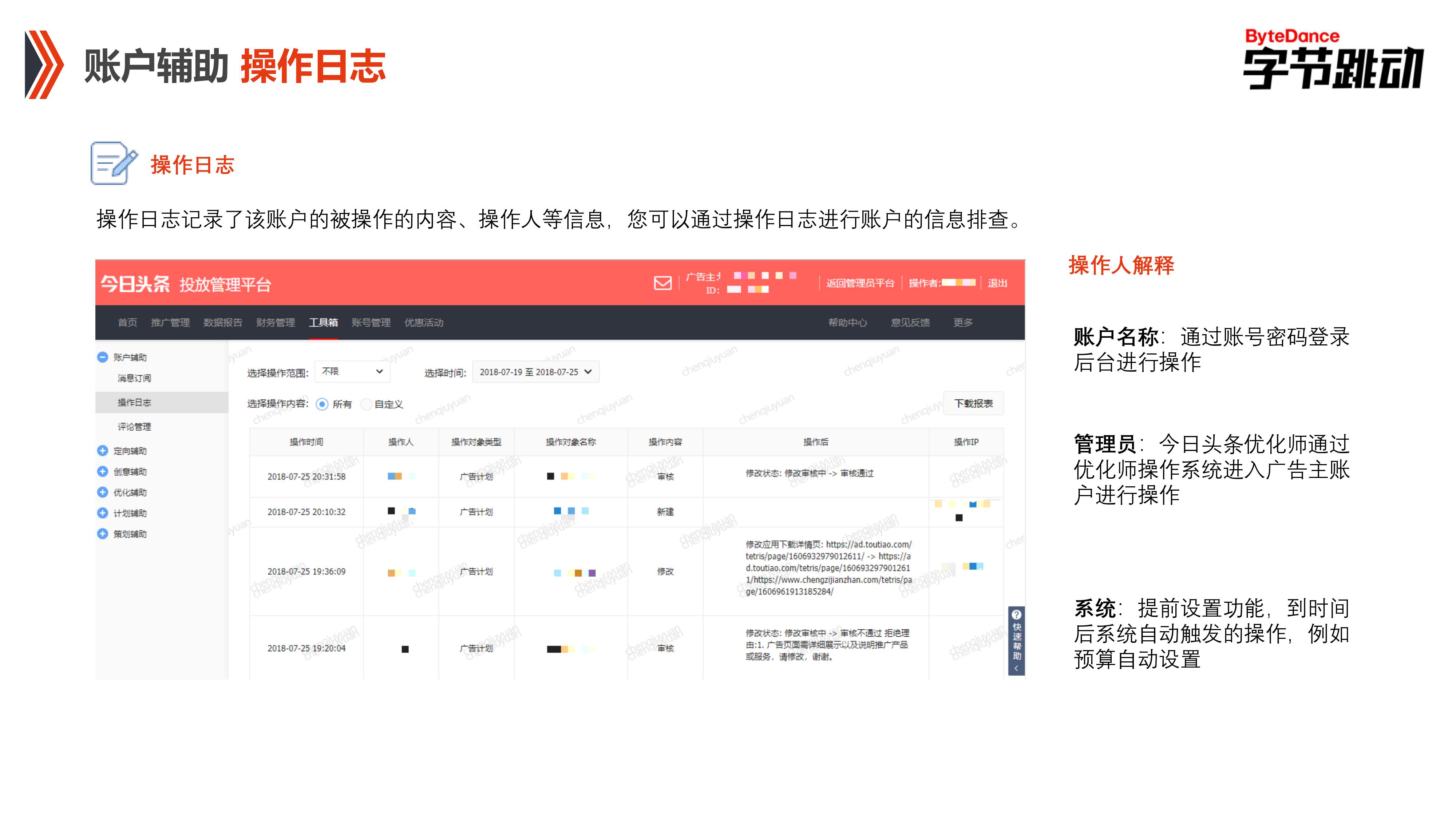Open 消息订阅 in the sidebar
1456x819 pixels.
[134, 378]
